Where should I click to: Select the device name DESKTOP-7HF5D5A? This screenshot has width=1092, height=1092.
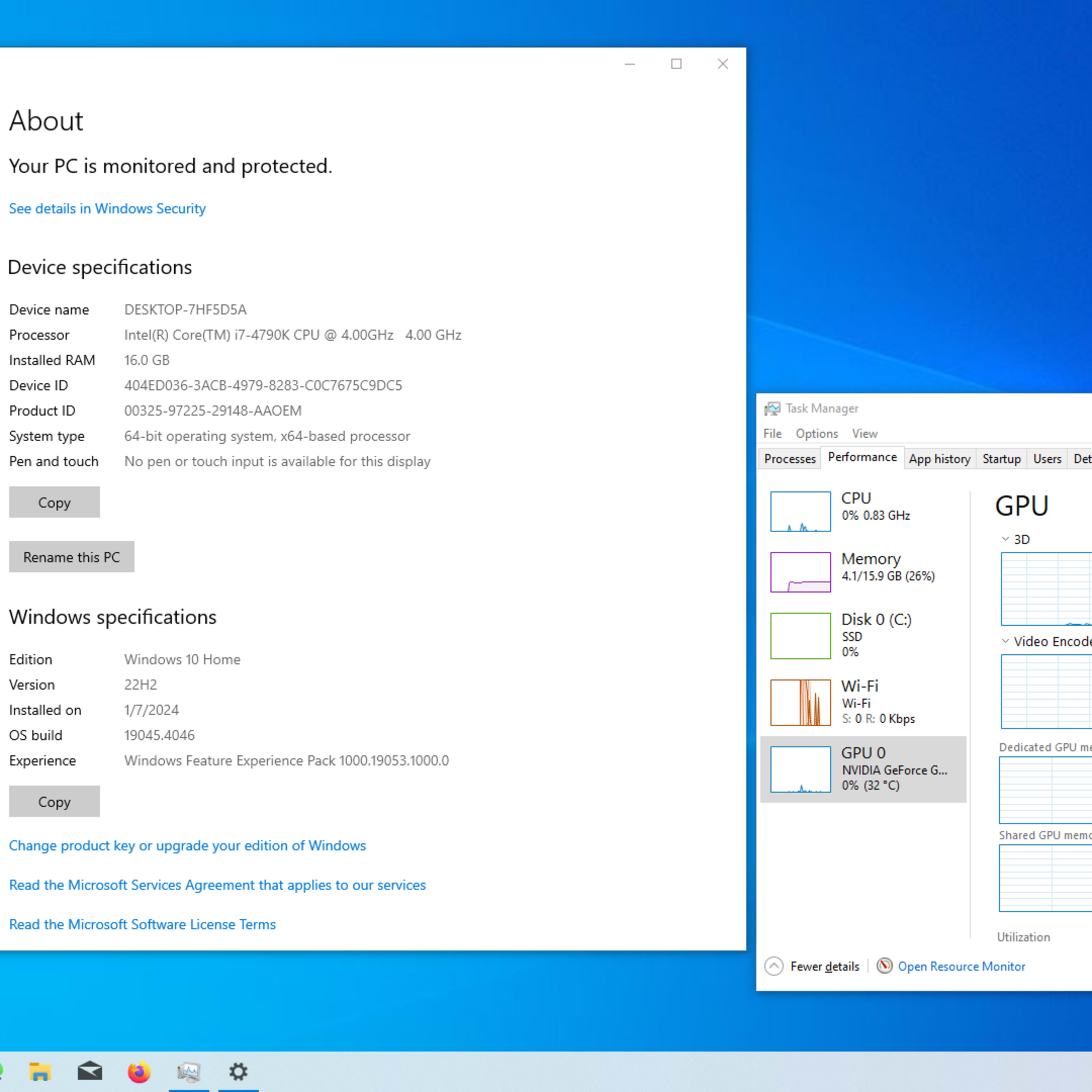185,310
